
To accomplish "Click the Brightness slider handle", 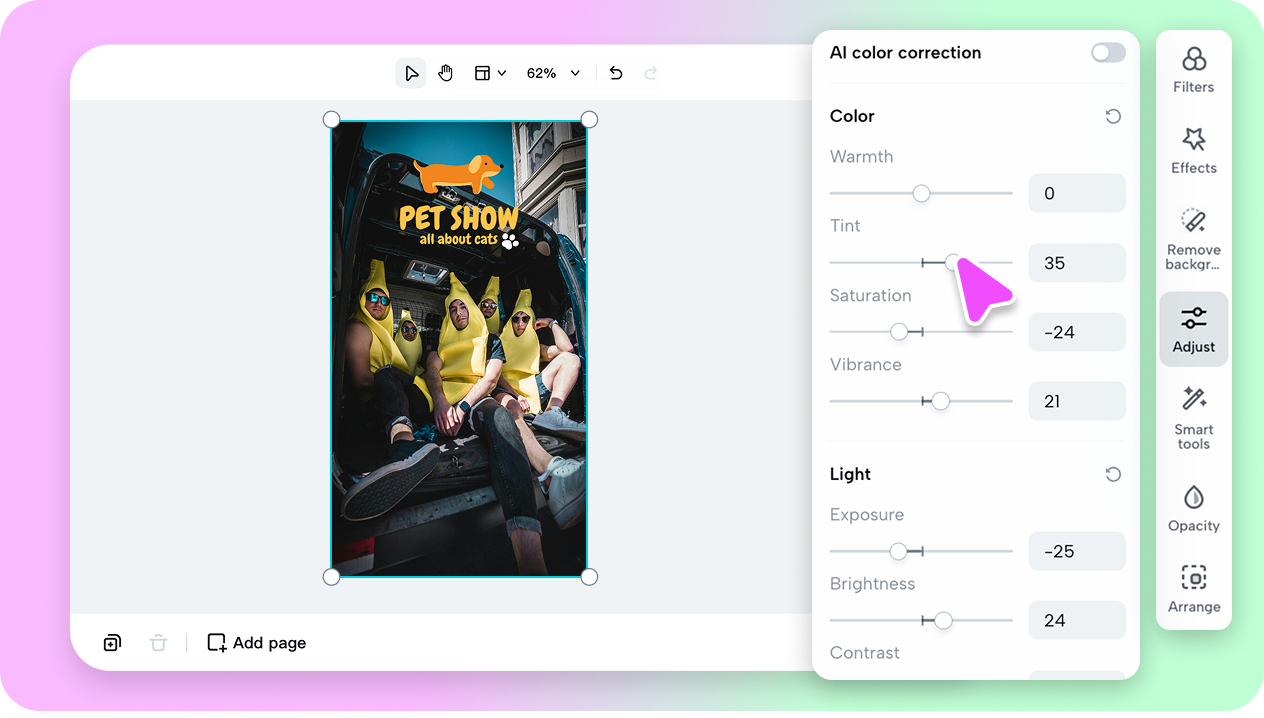I will click(943, 620).
